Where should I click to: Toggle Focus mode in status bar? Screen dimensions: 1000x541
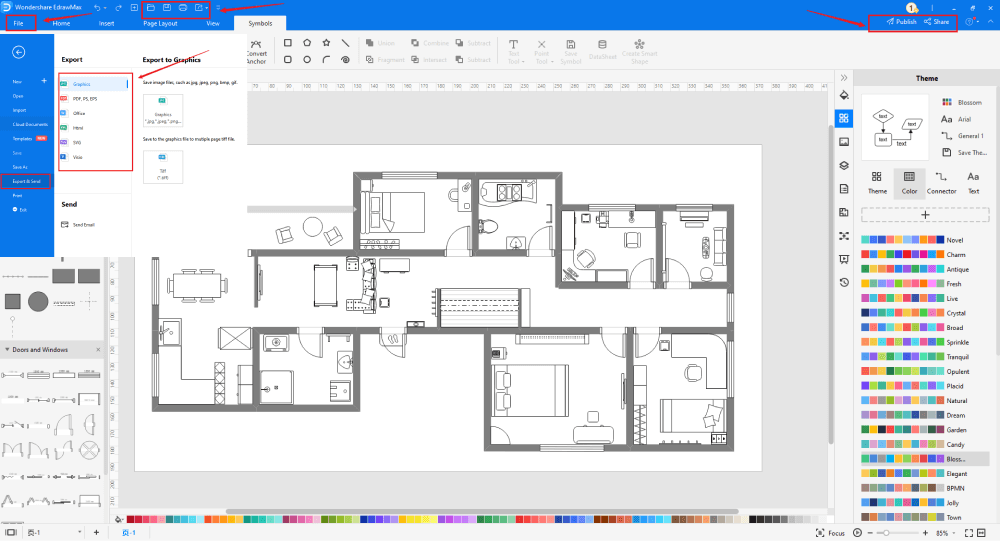click(x=830, y=533)
